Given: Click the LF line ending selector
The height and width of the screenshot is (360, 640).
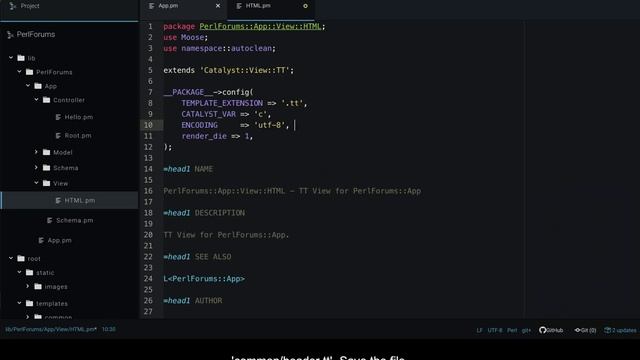Looking at the screenshot, I should click(x=479, y=330).
